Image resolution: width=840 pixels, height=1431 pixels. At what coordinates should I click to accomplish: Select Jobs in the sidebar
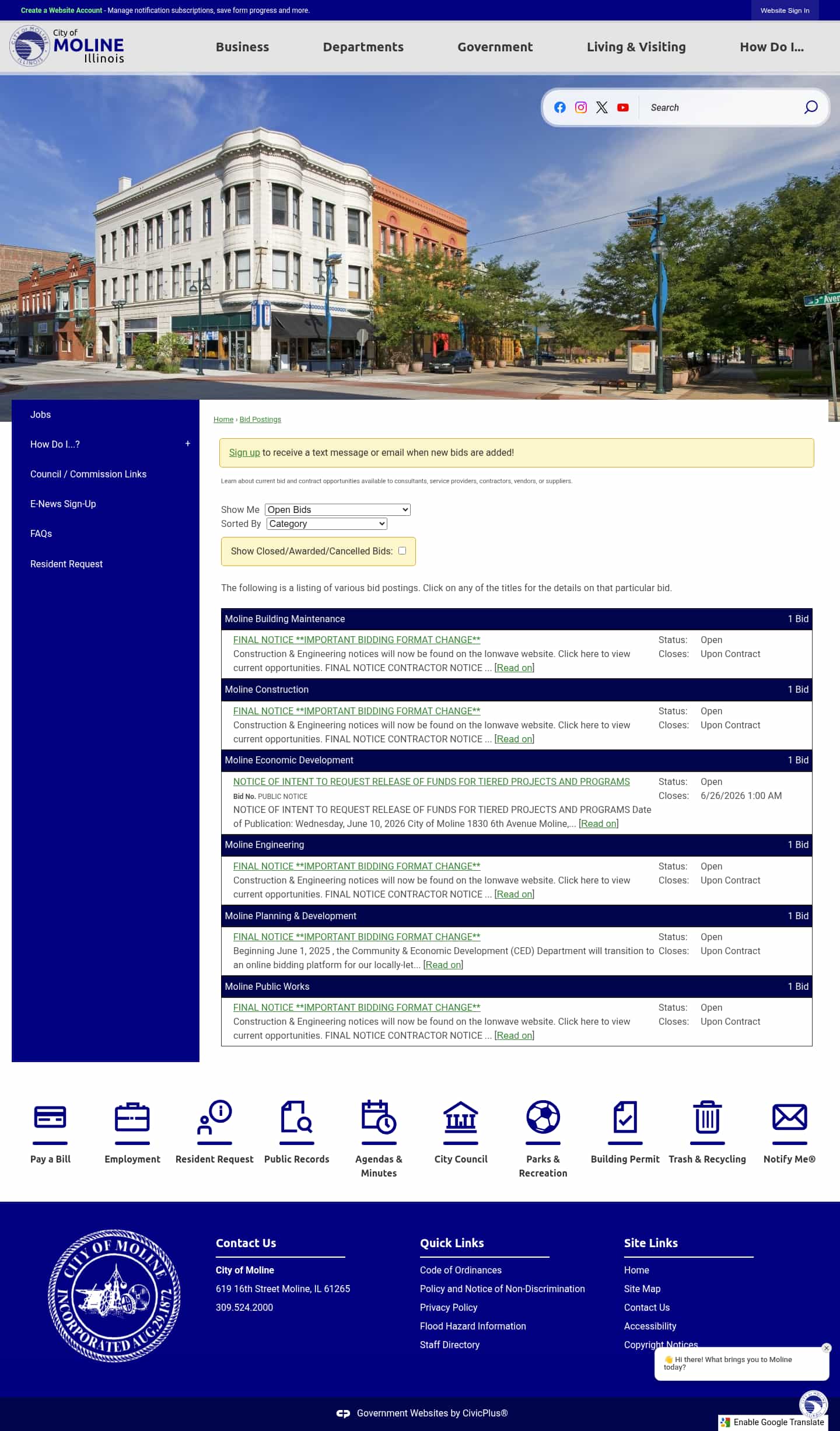[106, 414]
